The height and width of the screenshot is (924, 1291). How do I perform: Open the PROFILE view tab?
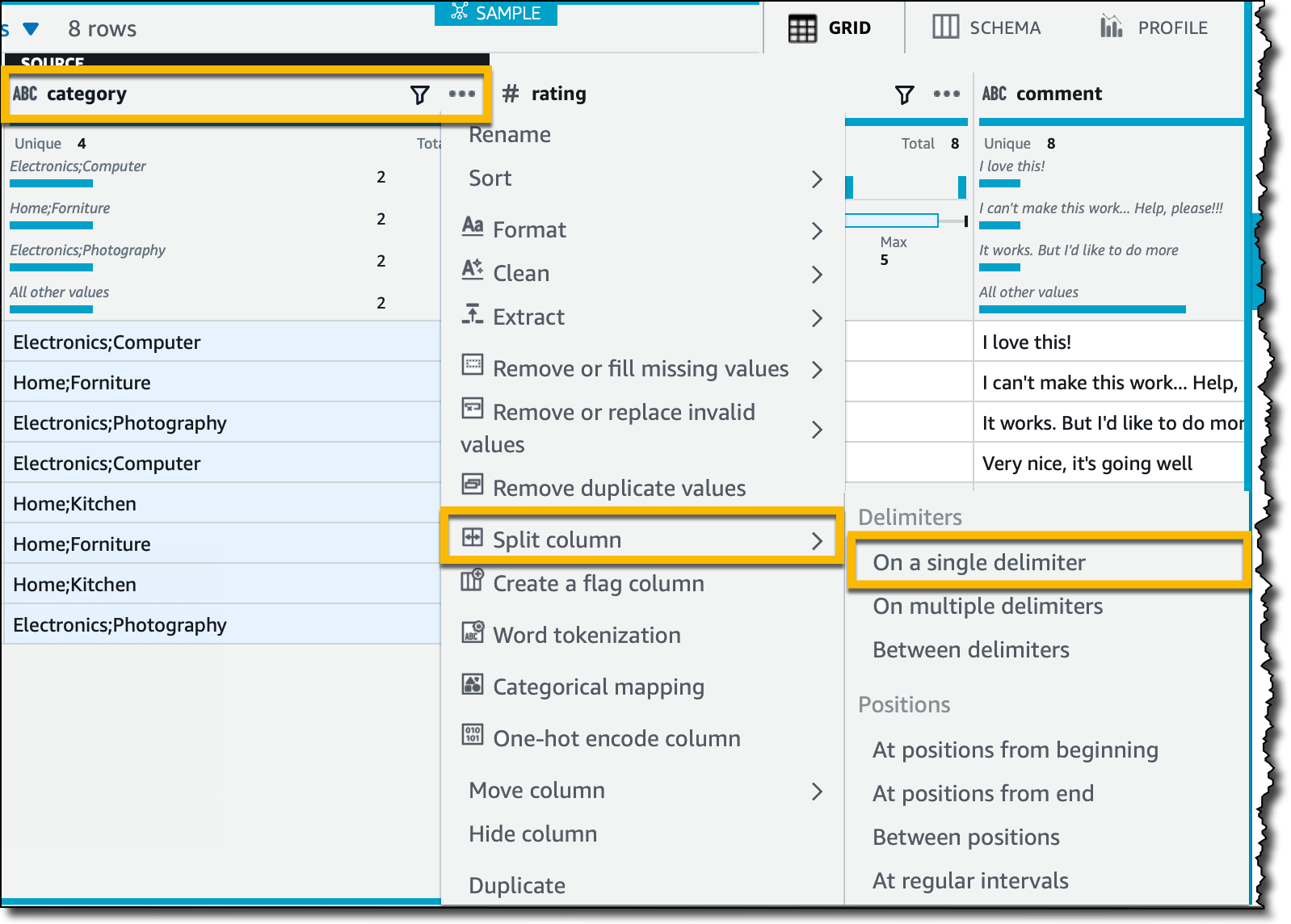(x=1154, y=27)
